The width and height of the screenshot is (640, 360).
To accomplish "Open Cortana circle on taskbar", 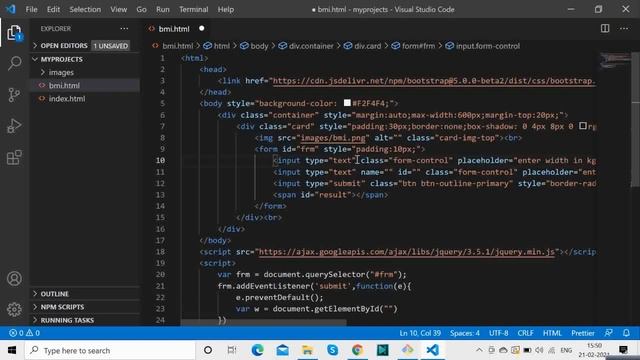I will tap(208, 350).
